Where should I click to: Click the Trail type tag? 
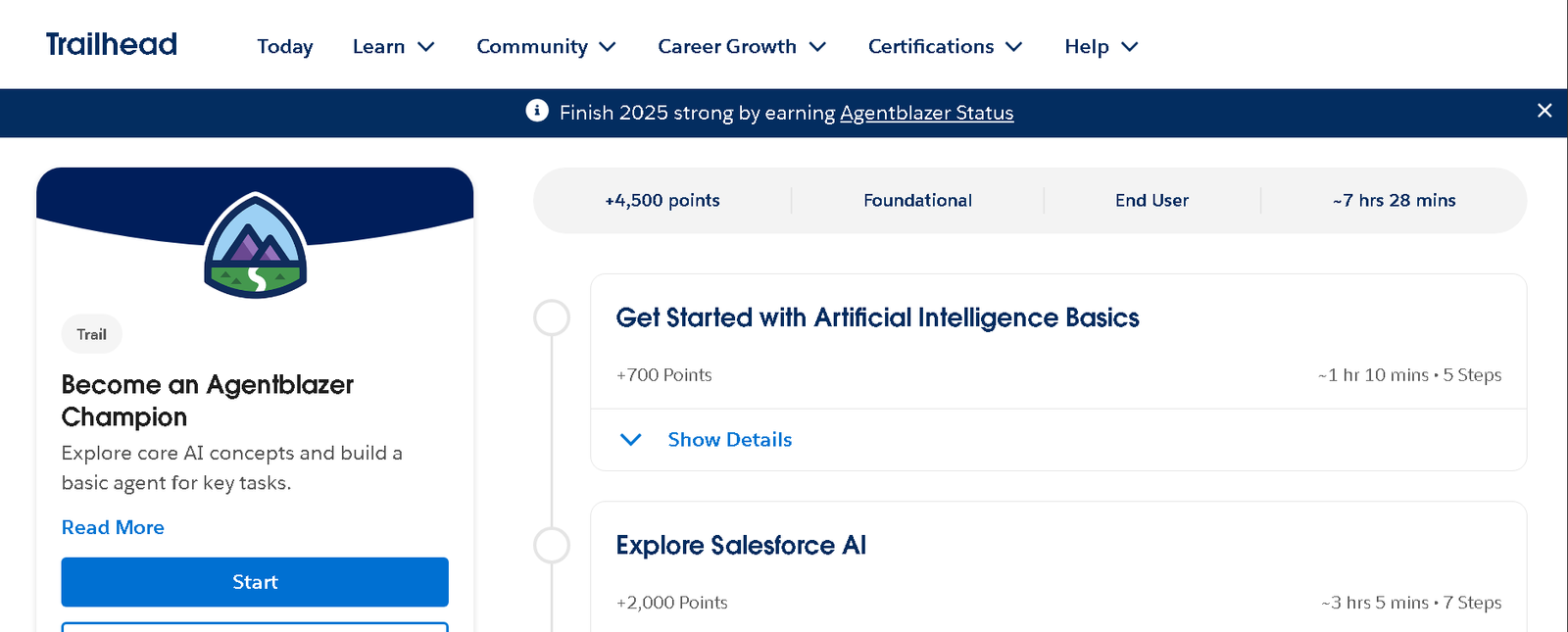pyautogui.click(x=92, y=334)
